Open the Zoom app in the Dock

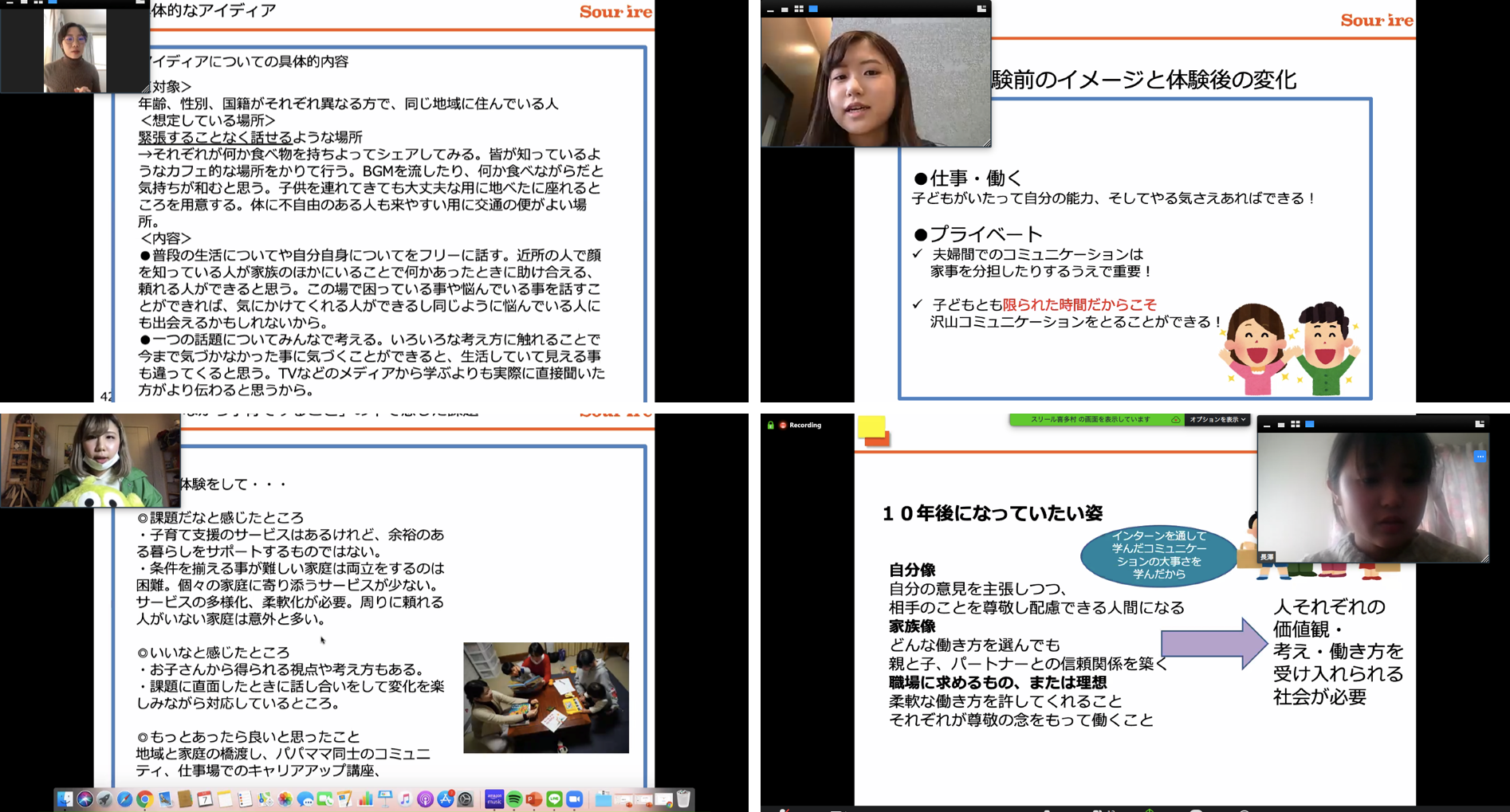click(574, 799)
